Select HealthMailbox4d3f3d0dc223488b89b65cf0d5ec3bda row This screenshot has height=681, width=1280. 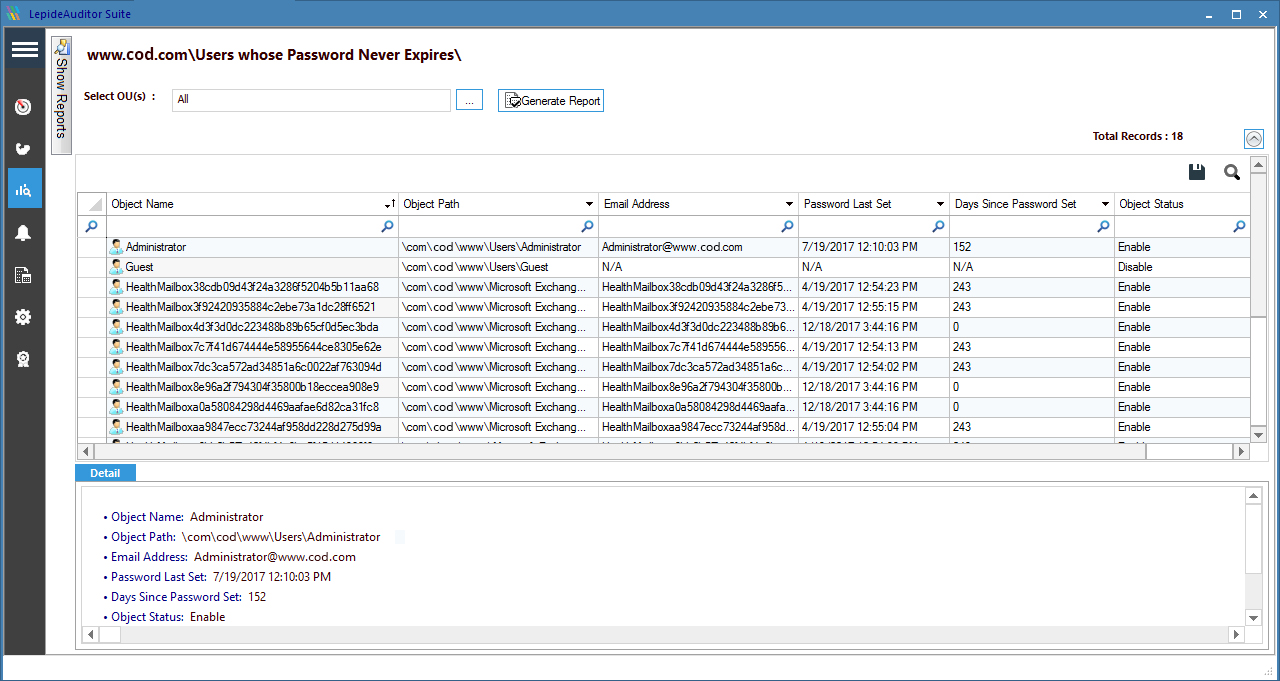click(x=664, y=327)
